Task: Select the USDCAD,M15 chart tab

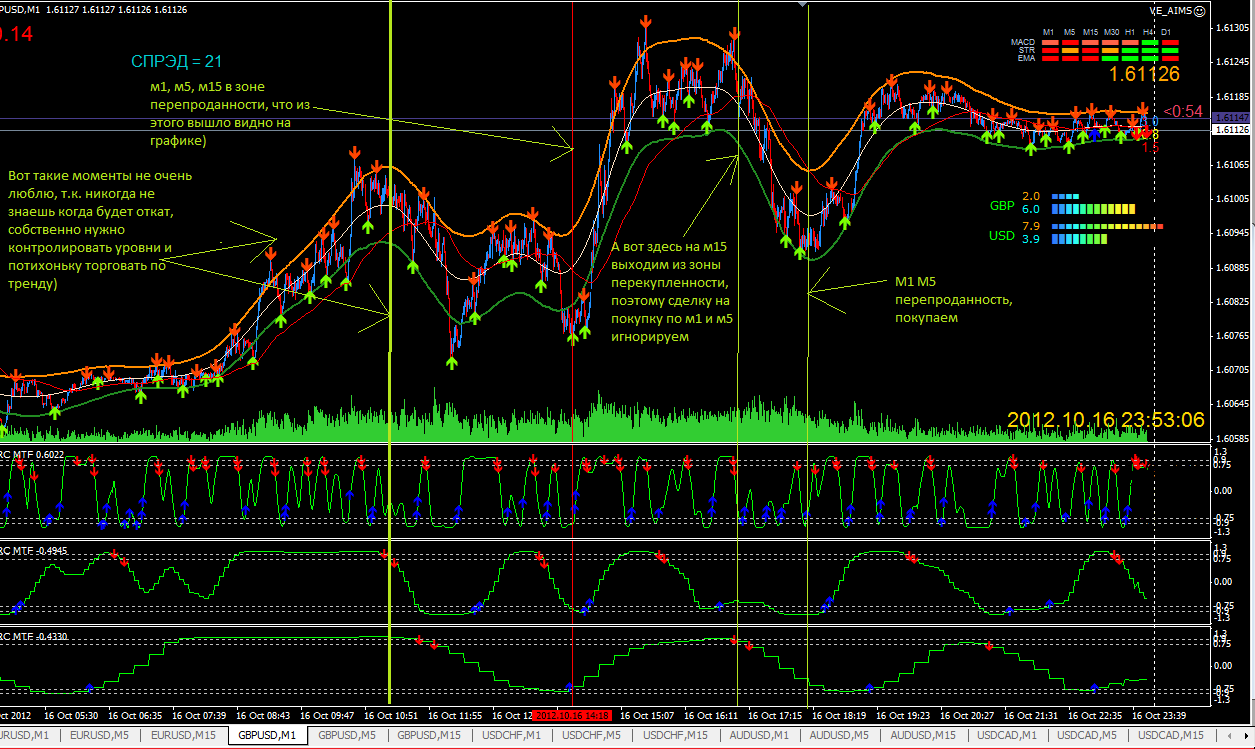Action: 1171,736
